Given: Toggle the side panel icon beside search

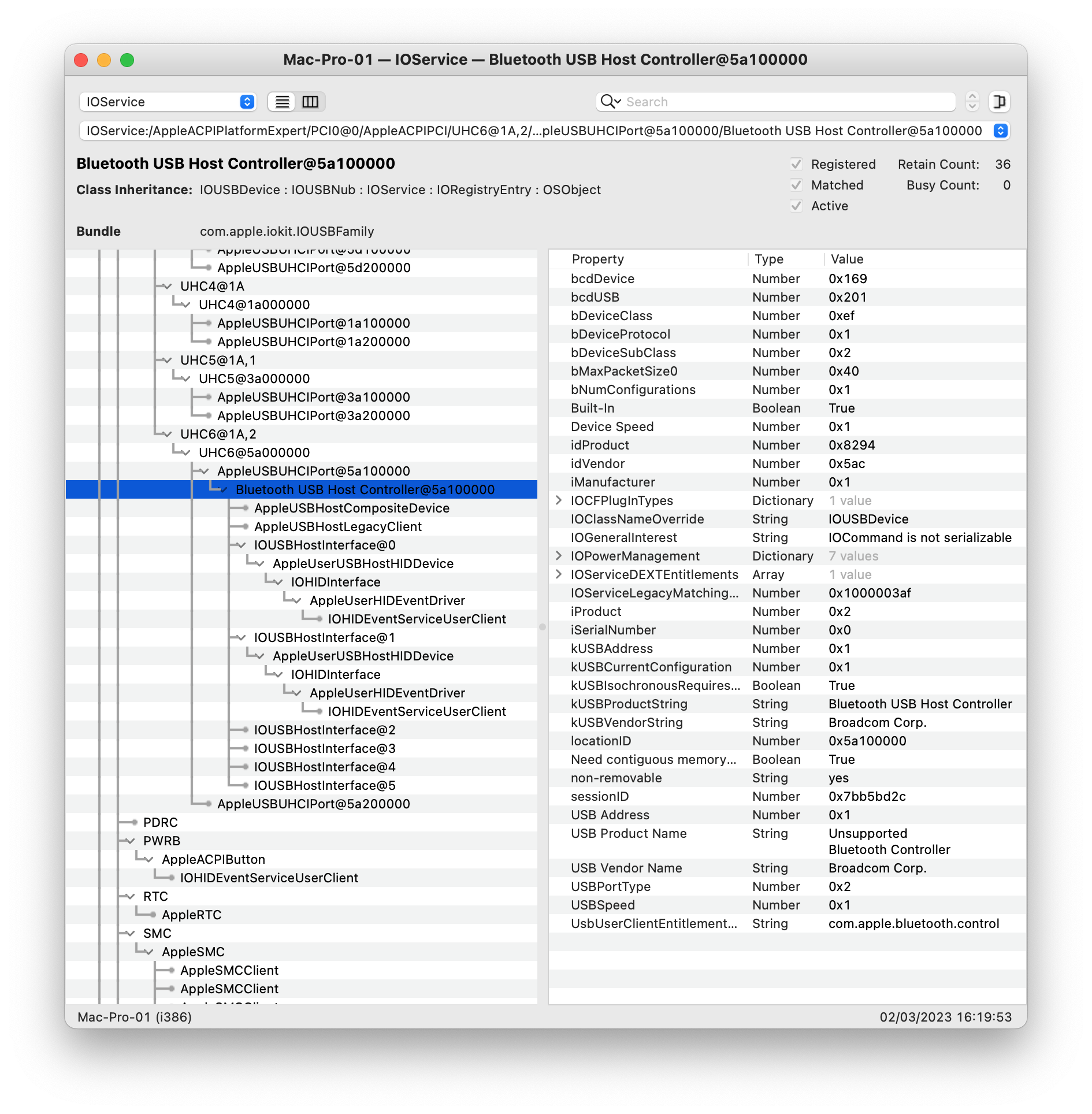Looking at the screenshot, I should [x=999, y=102].
